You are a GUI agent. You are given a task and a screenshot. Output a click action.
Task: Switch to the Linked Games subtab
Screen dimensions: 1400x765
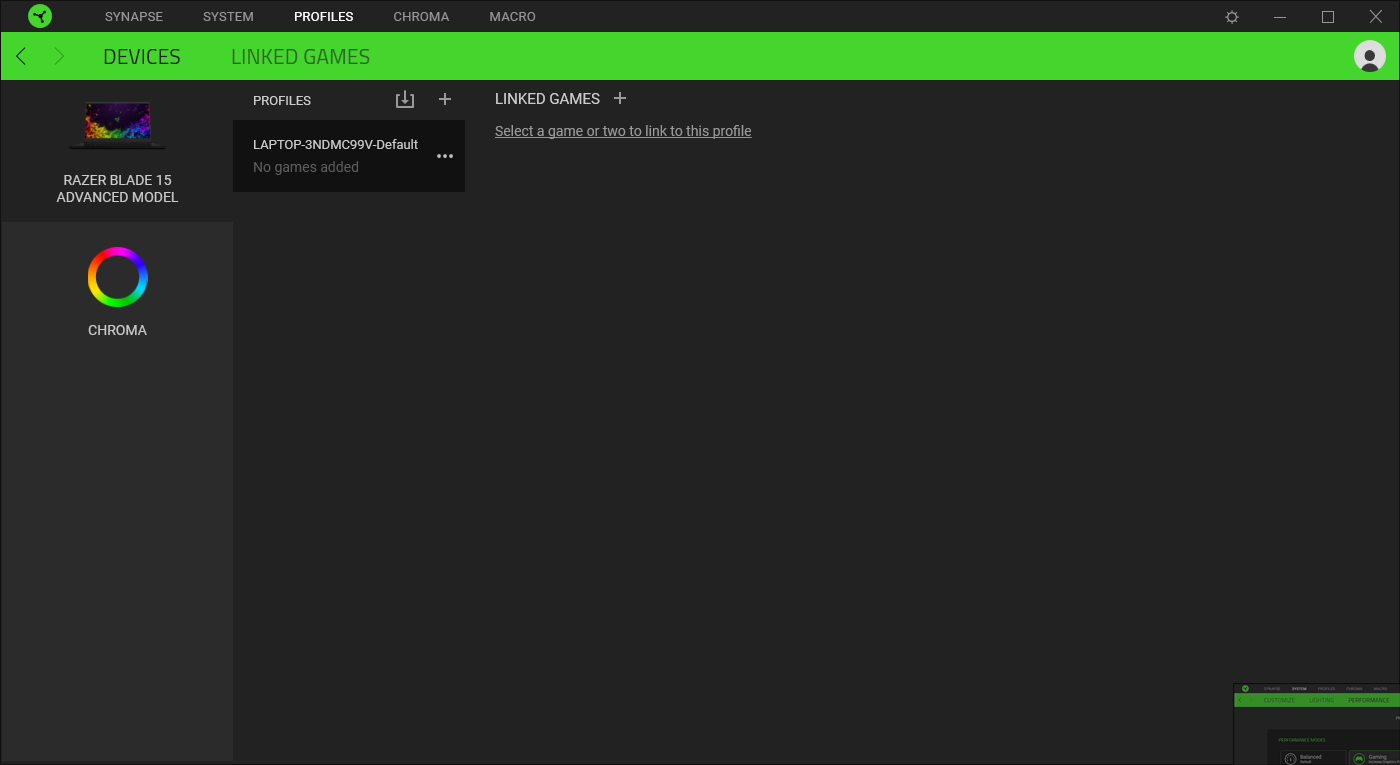tap(301, 57)
